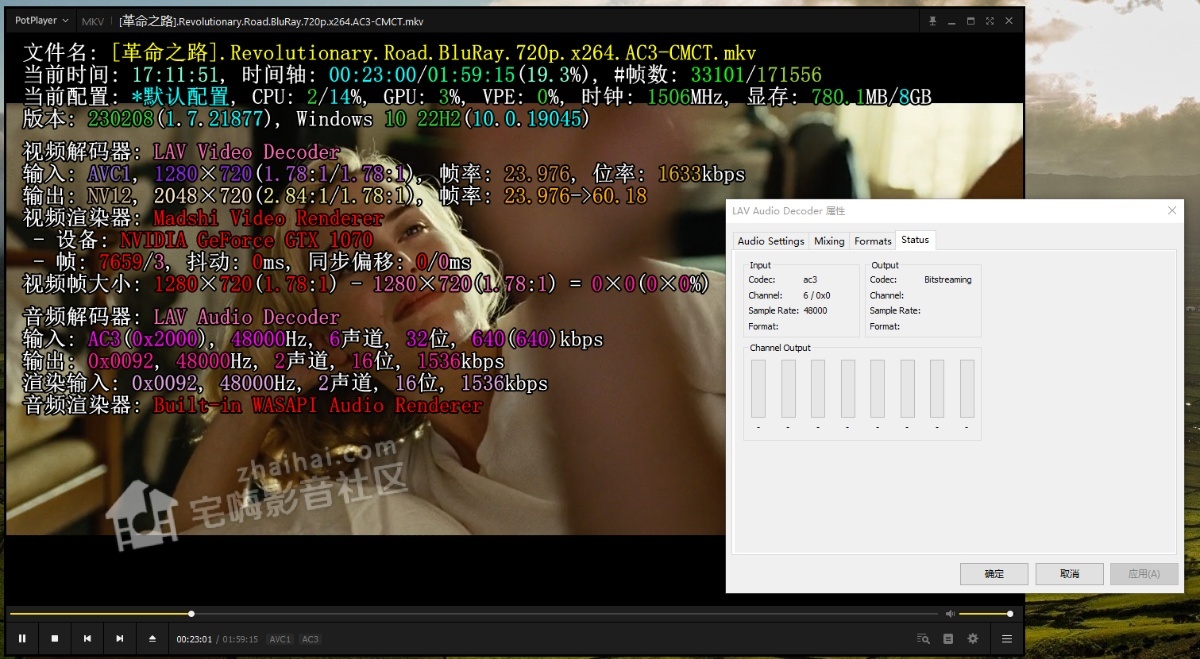The width and height of the screenshot is (1200, 659).
Task: Click the MKV label in title bar
Action: (92, 21)
